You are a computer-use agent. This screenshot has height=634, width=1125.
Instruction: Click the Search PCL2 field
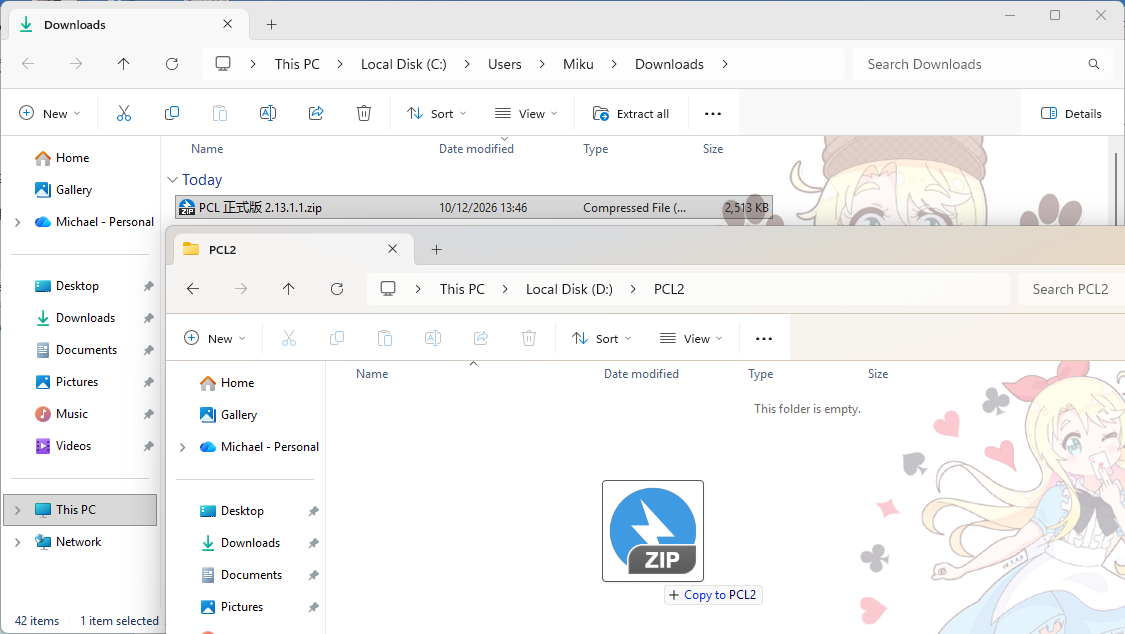coord(1070,289)
